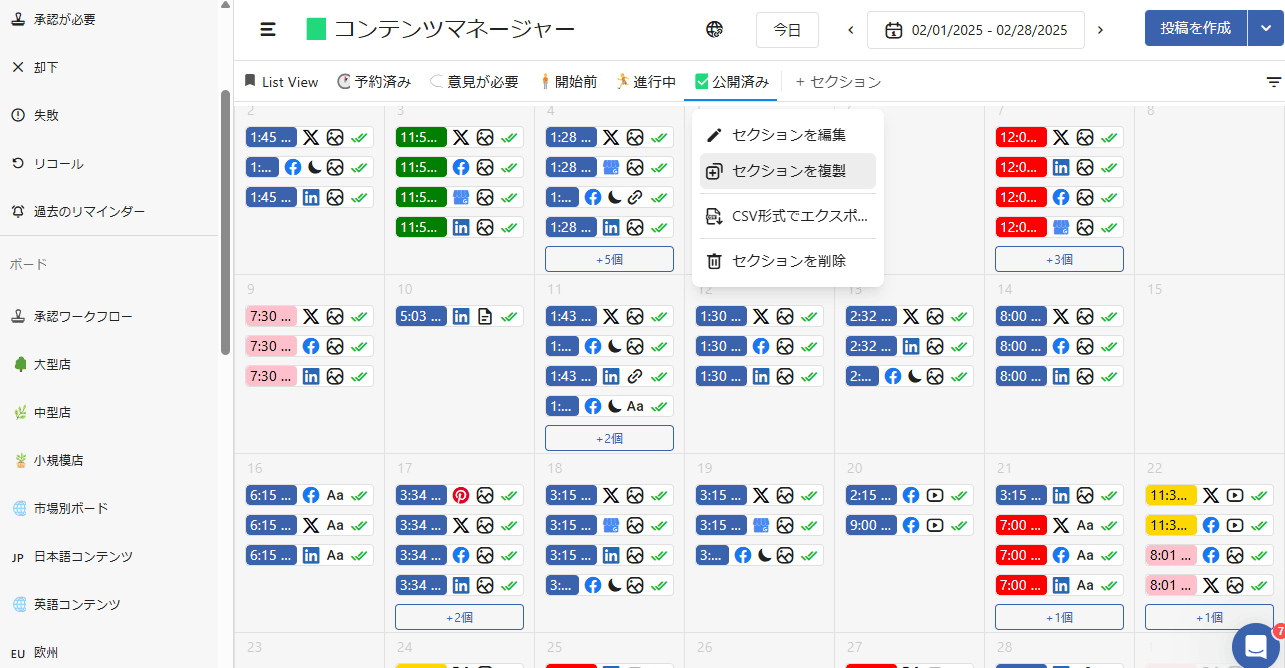Viewport: 1285px width, 668px height.
Task: Switch to the List View tab
Action: [x=281, y=82]
